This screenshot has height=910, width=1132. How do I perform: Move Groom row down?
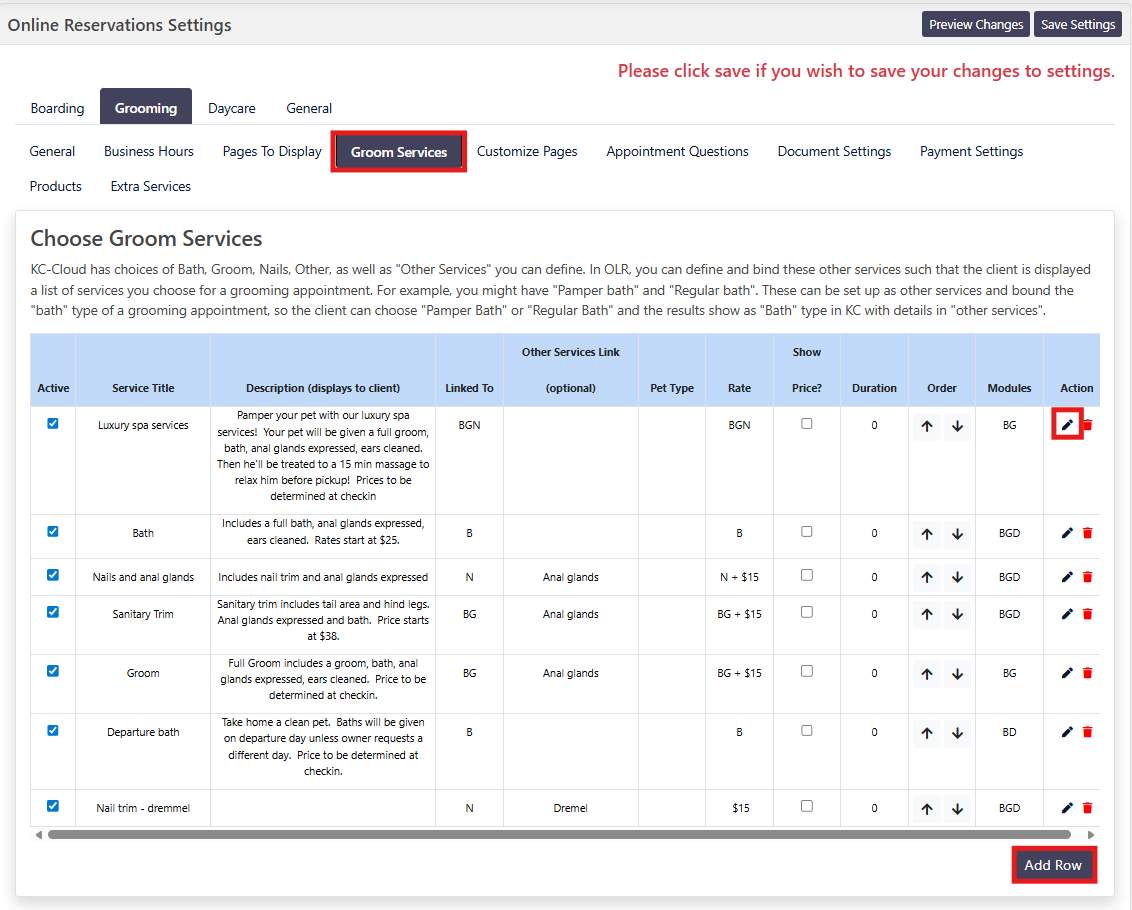(x=957, y=673)
